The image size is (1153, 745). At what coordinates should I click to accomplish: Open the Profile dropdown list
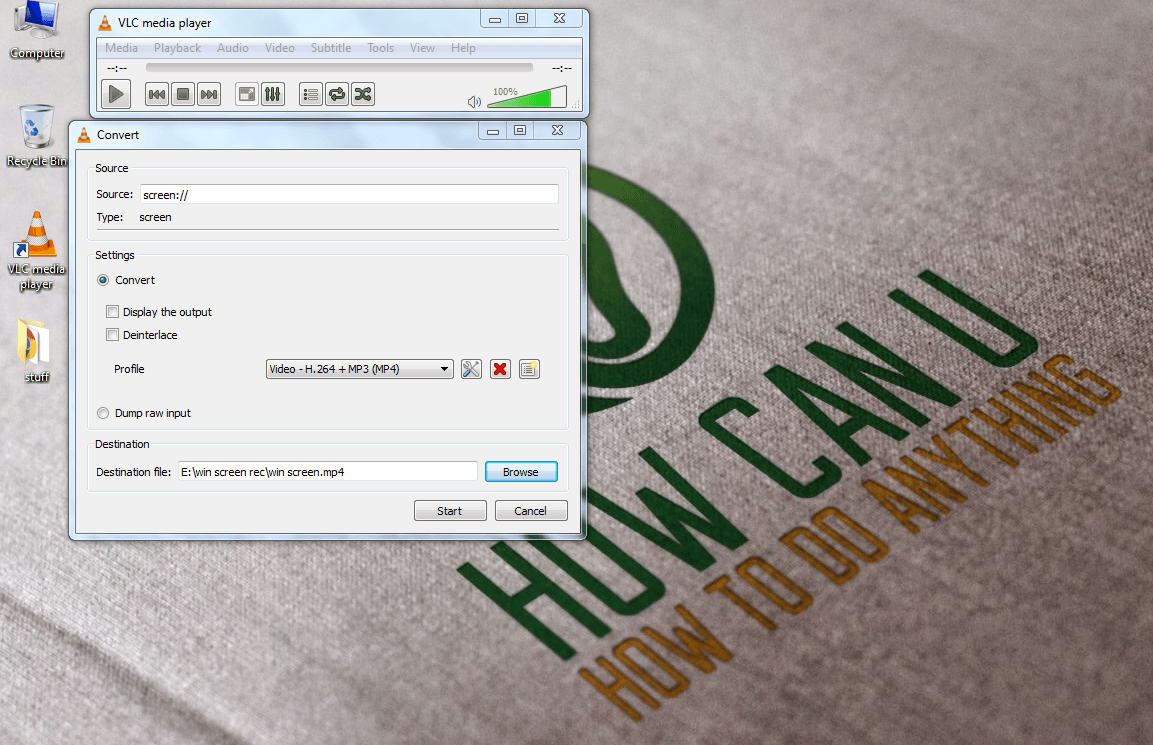coord(360,369)
